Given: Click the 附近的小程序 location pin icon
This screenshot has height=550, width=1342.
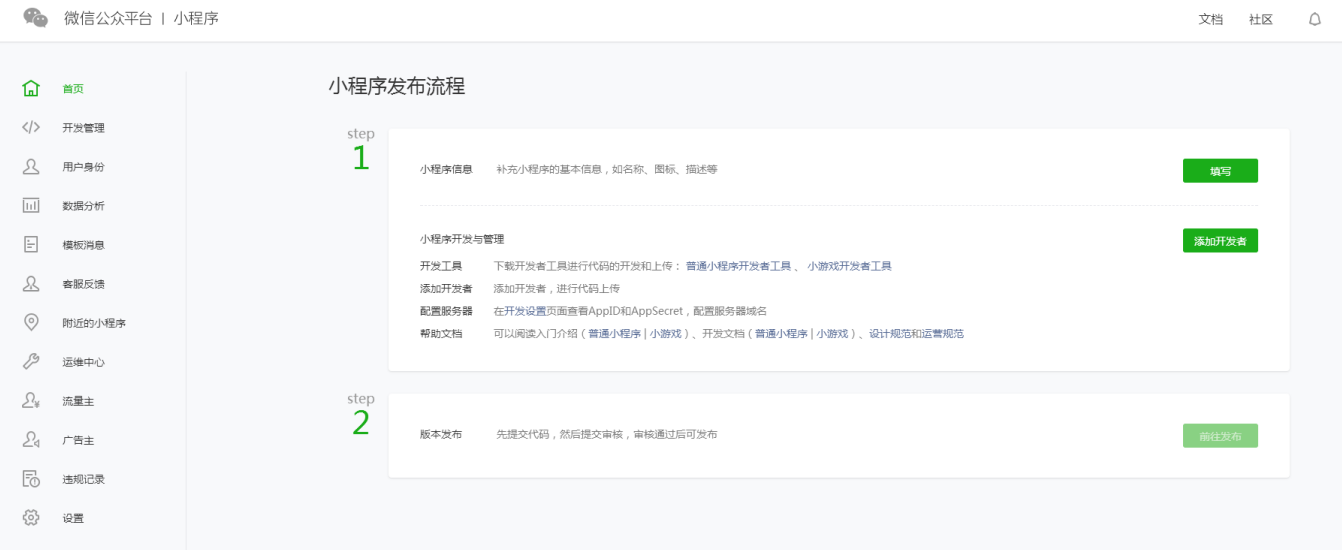Looking at the screenshot, I should tap(31, 322).
